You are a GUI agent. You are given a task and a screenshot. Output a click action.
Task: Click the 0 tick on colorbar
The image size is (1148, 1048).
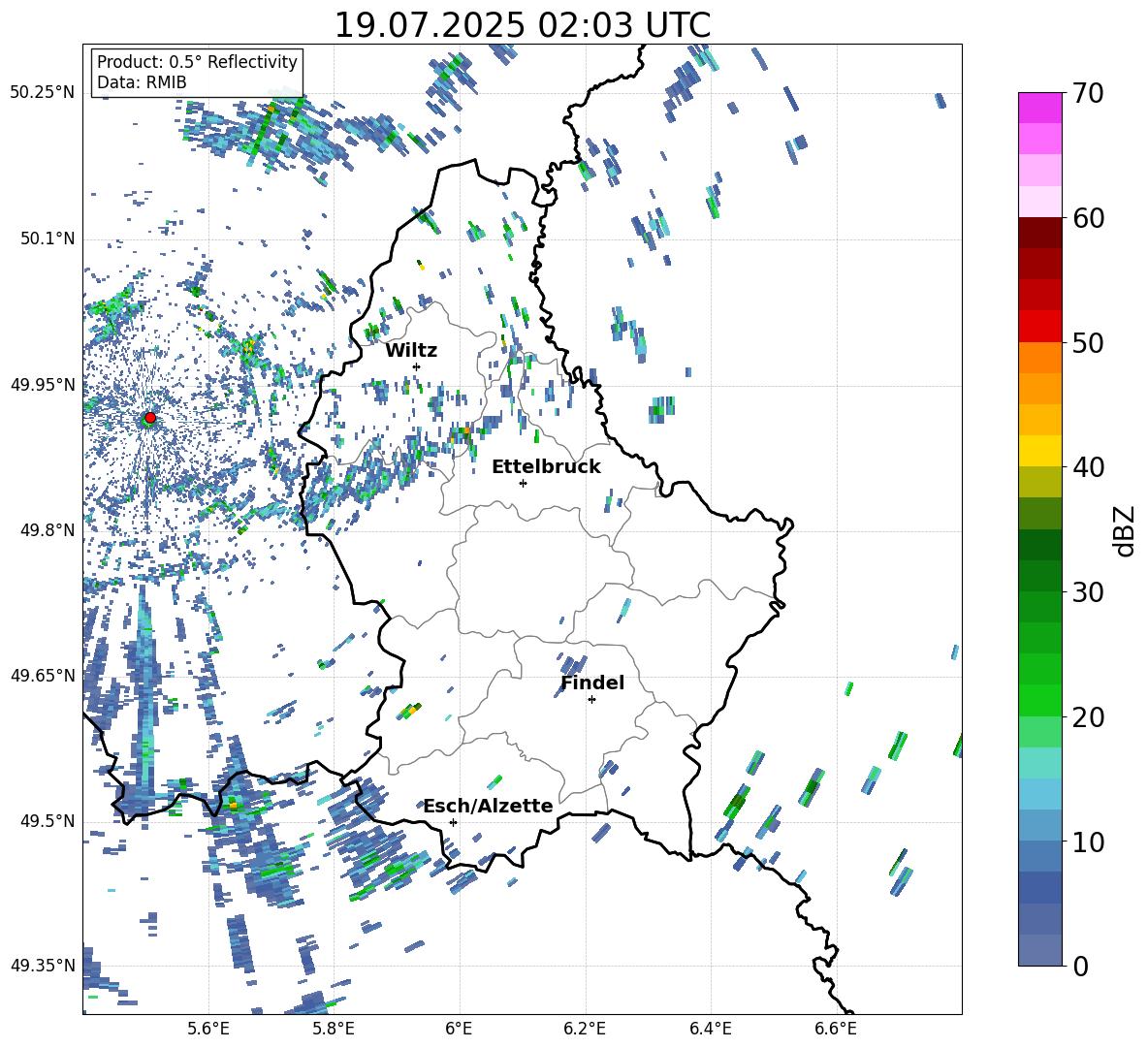(x=1080, y=966)
